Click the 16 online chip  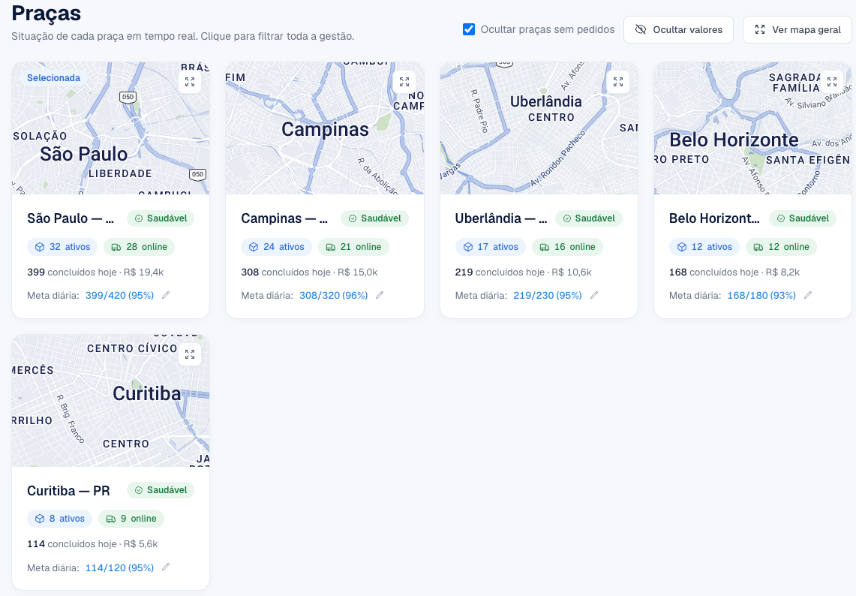[x=567, y=247]
